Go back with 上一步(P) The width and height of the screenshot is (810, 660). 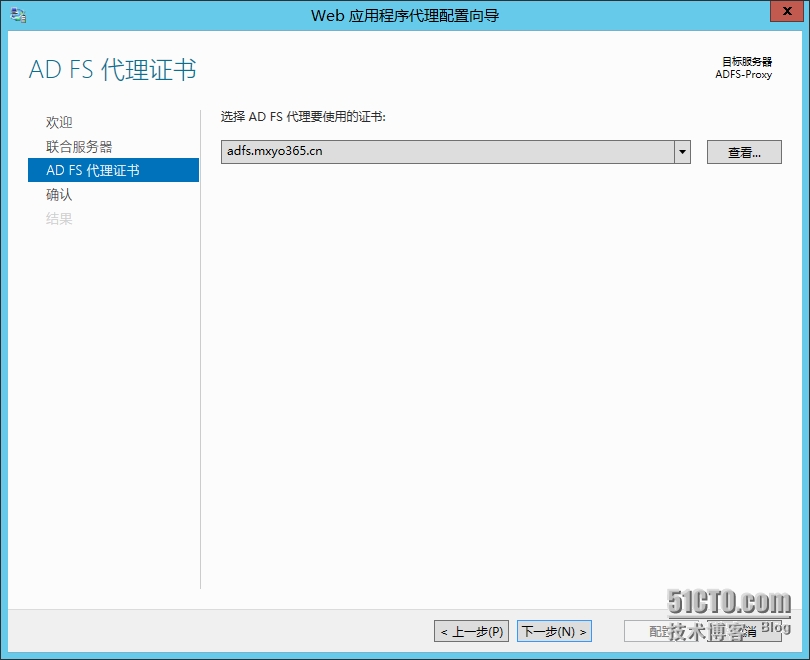[x=471, y=631]
